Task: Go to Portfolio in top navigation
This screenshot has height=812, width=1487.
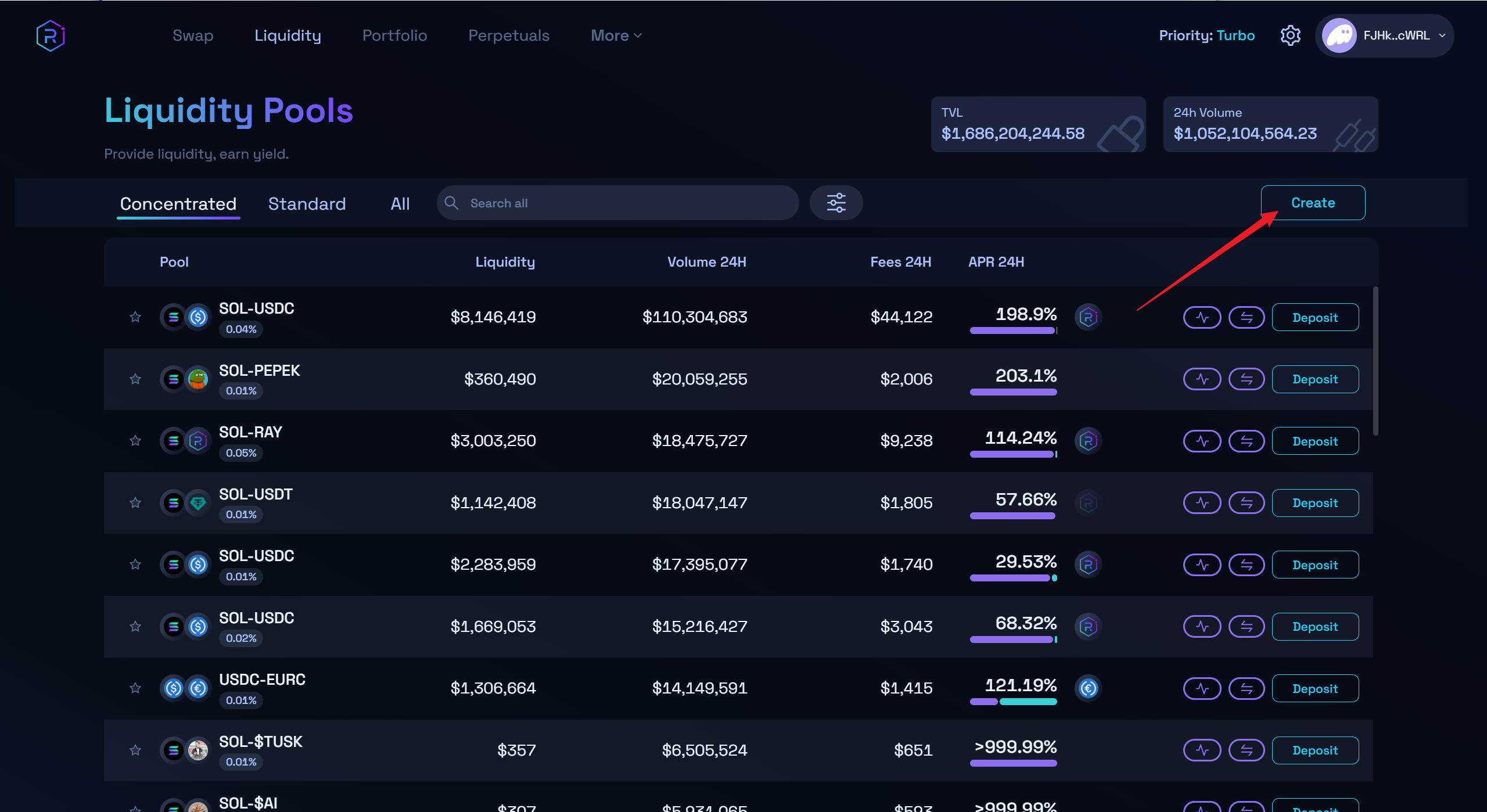Action: [x=394, y=36]
